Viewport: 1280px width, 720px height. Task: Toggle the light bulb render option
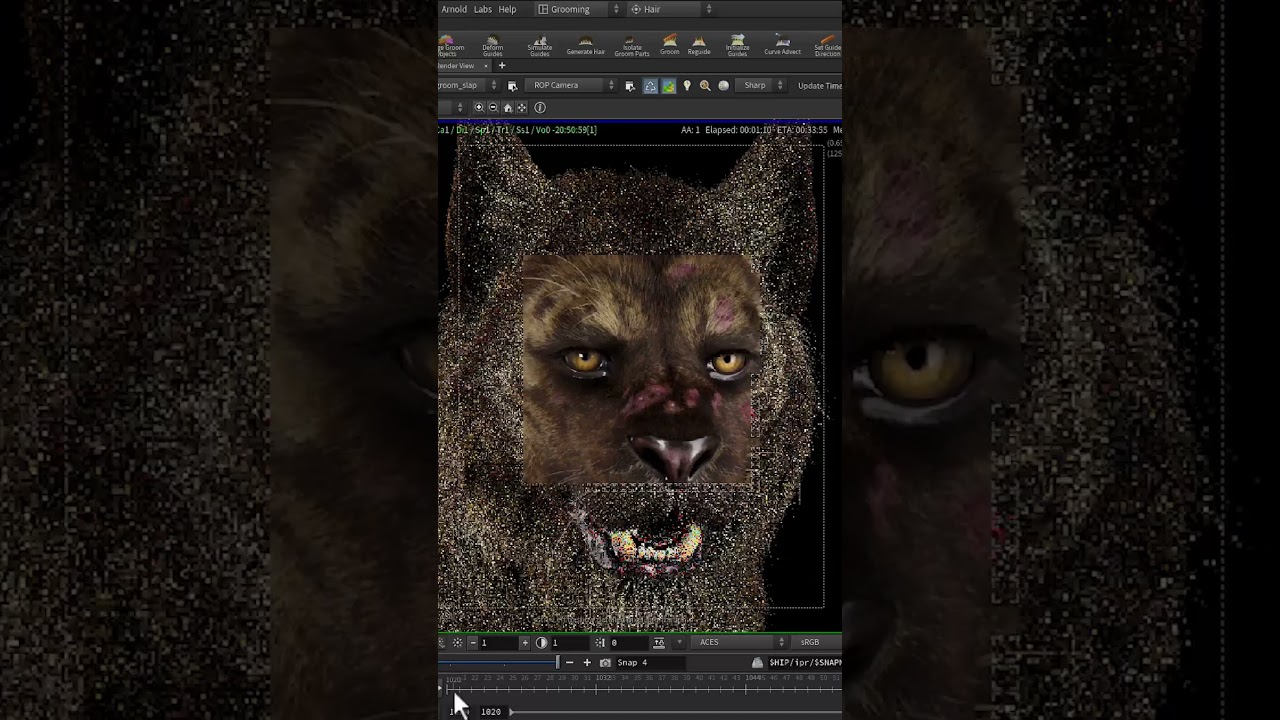point(687,86)
